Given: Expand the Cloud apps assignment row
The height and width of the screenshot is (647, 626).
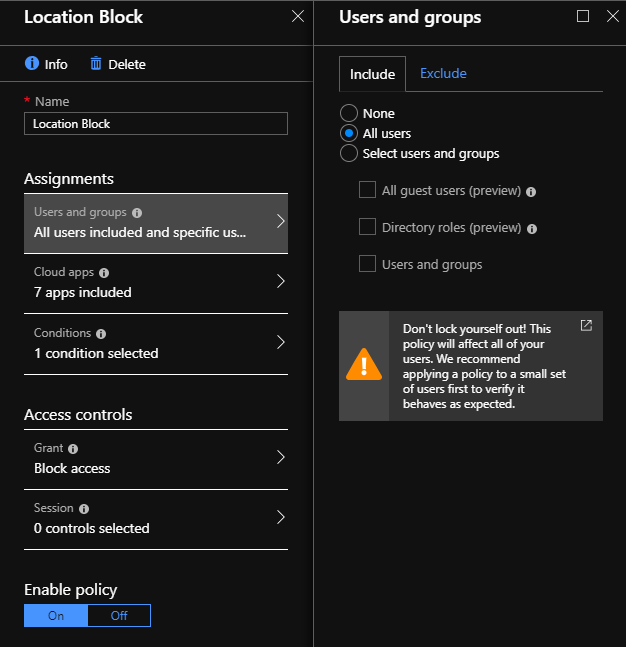Looking at the screenshot, I should [156, 283].
